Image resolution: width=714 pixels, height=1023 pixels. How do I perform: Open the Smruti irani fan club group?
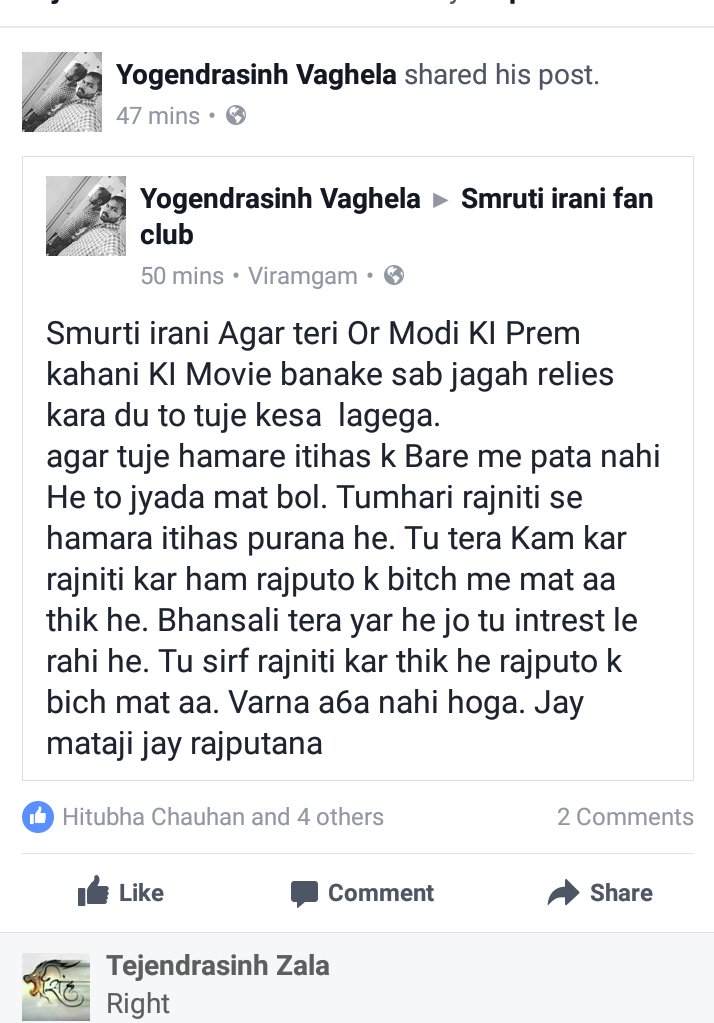(397, 217)
